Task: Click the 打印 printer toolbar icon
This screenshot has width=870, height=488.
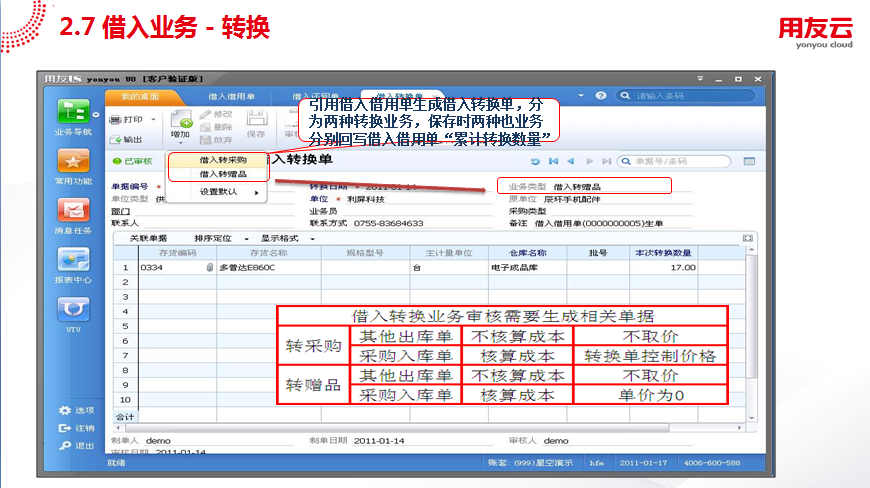Action: [x=115, y=119]
